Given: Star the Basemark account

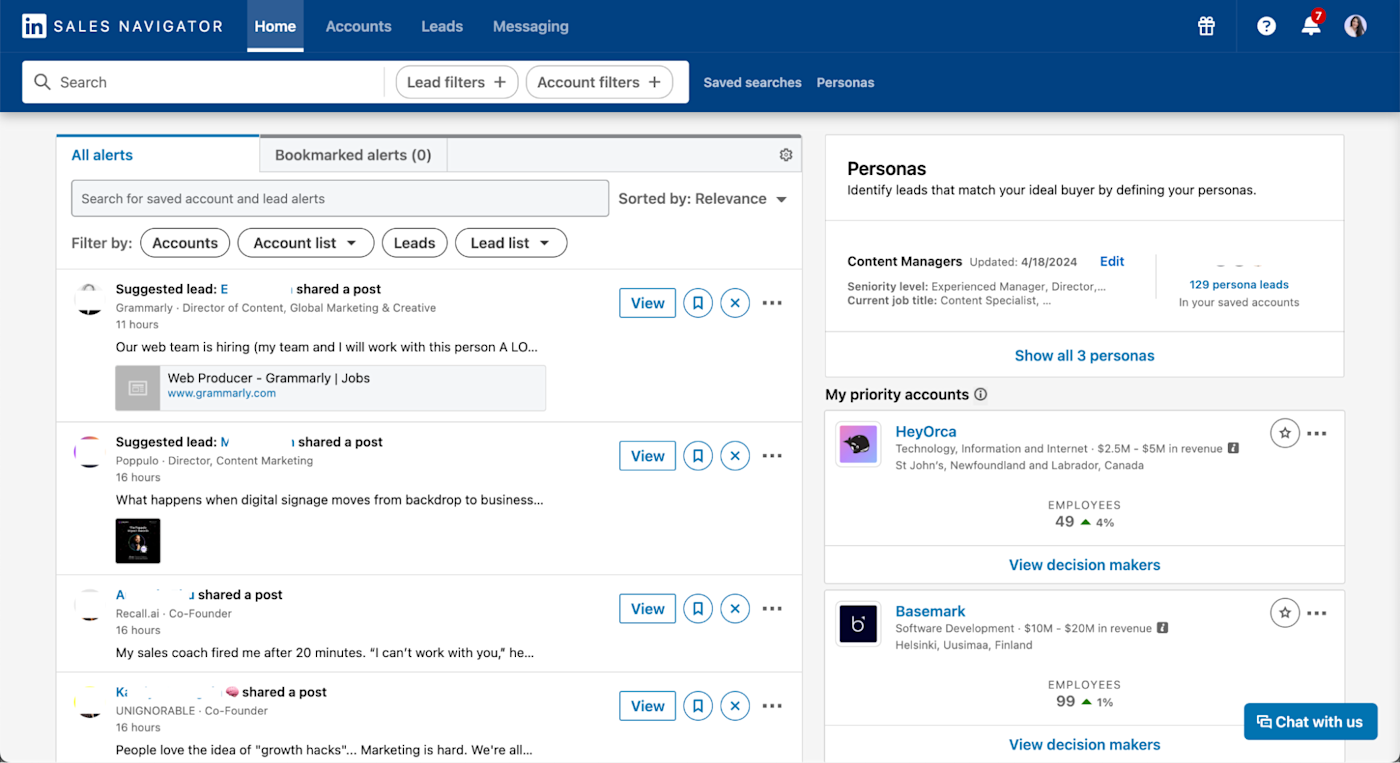Looking at the screenshot, I should tap(1285, 613).
